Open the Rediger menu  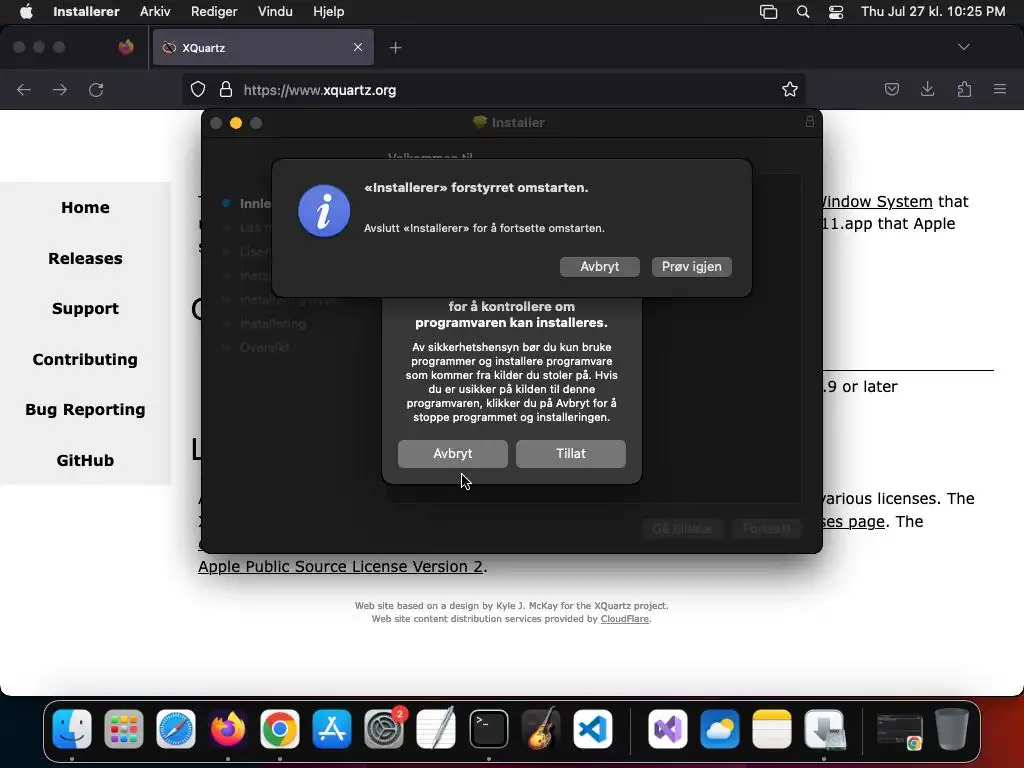pos(214,12)
